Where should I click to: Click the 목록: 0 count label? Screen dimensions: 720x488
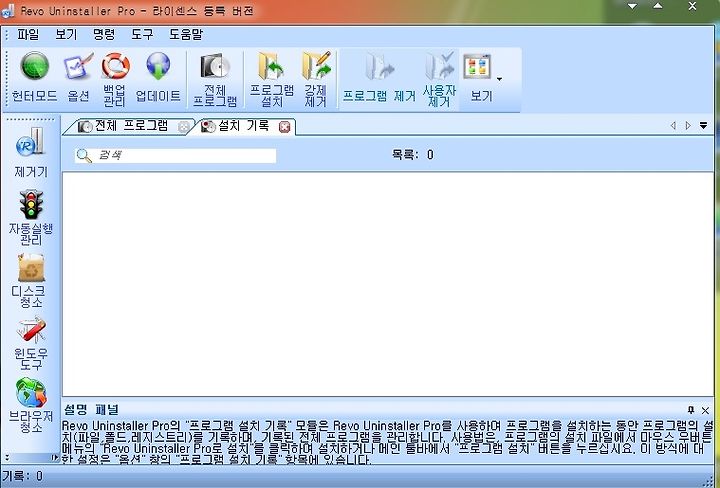coord(412,155)
